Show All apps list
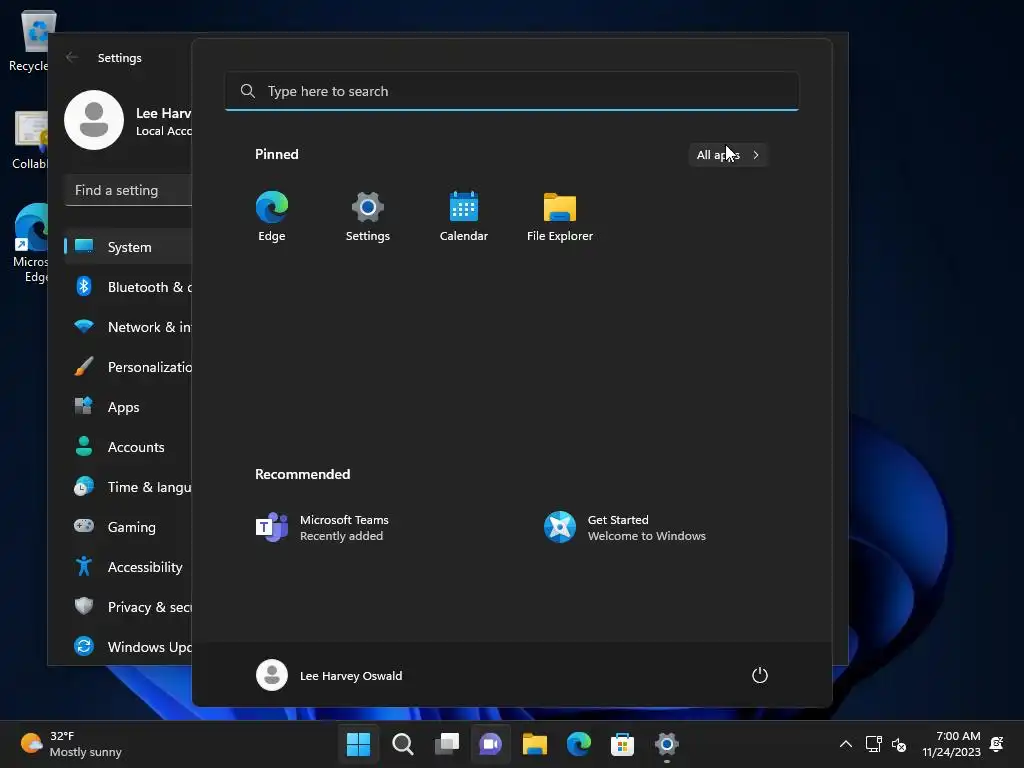This screenshot has width=1024, height=768. pos(728,155)
